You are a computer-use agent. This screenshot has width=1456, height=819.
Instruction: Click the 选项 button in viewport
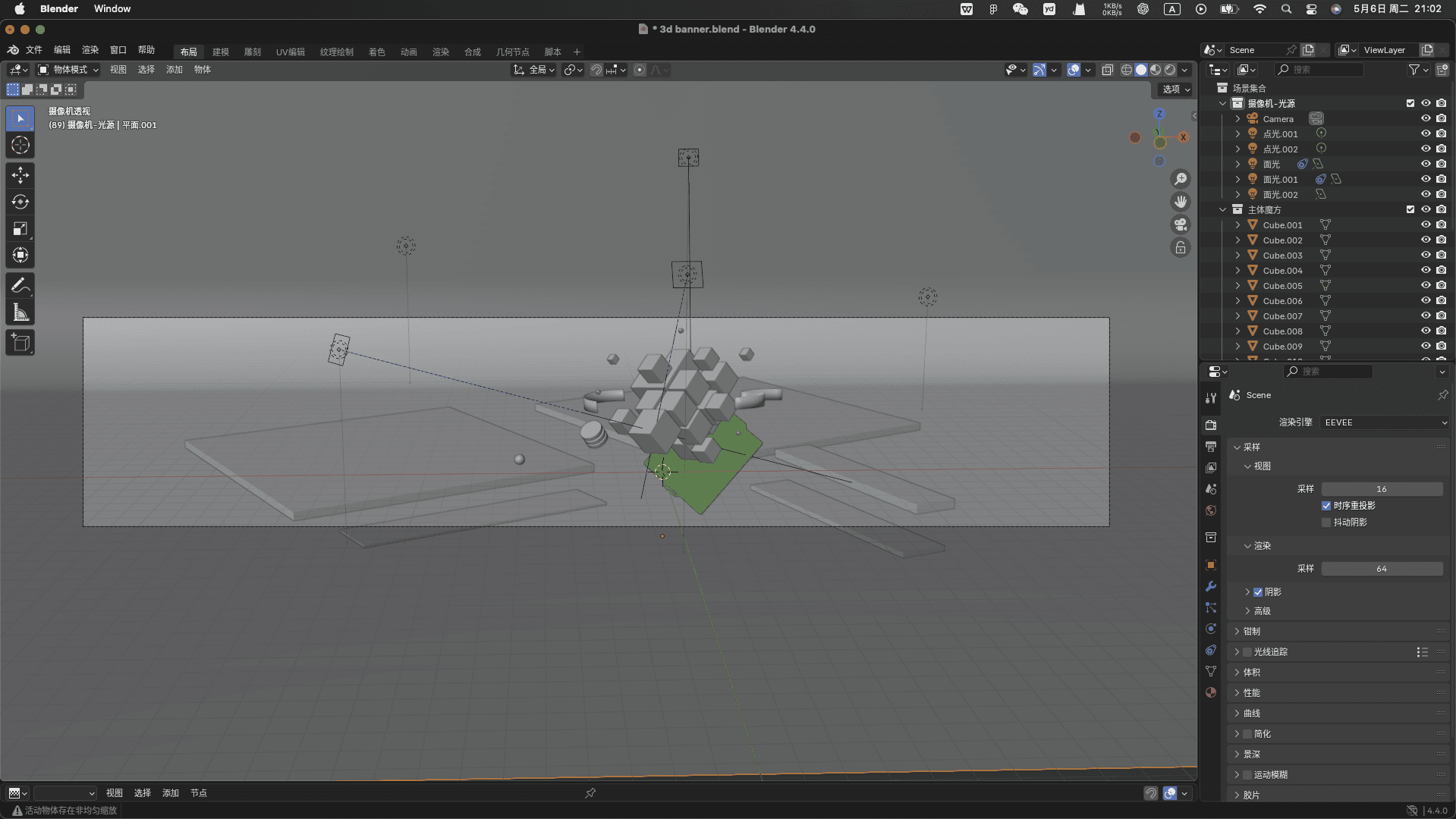1176,89
